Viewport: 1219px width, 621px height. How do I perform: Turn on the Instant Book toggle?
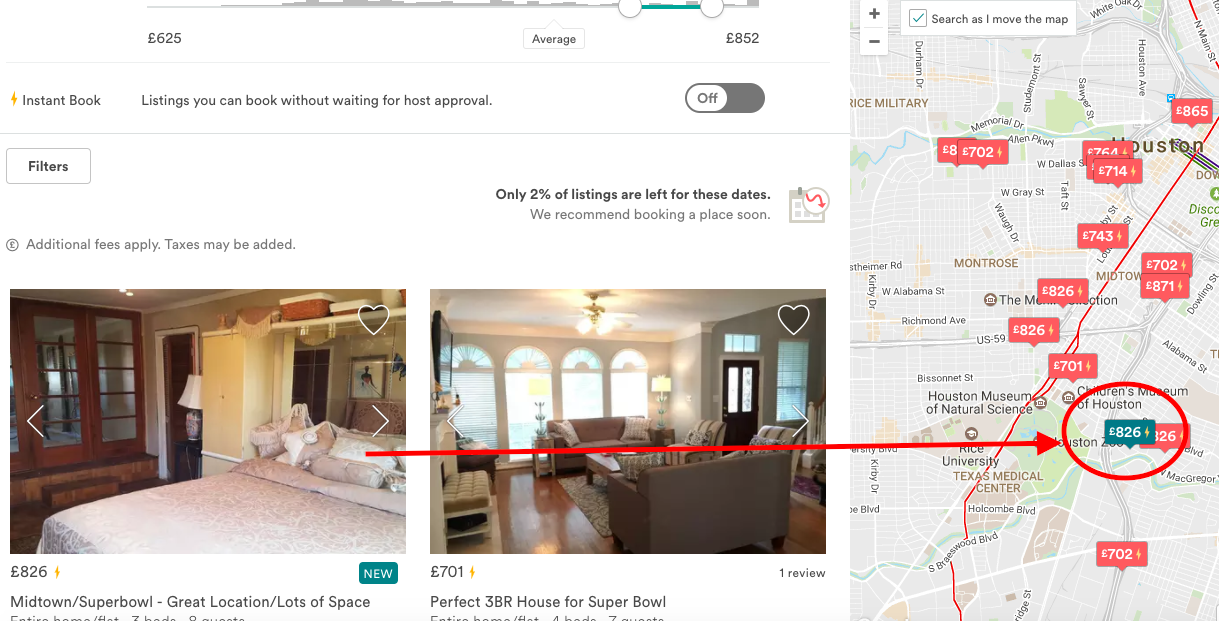pyautogui.click(x=725, y=98)
